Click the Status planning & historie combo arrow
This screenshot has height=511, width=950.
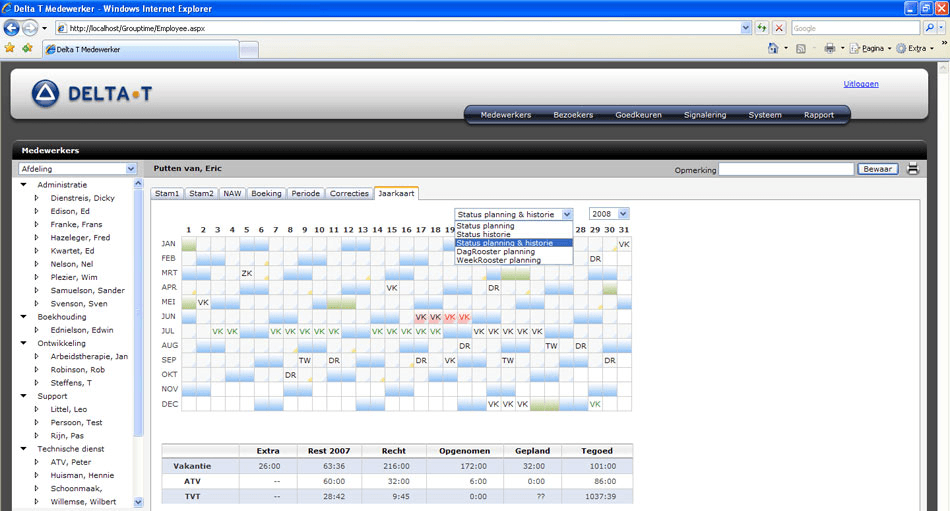tap(567, 215)
